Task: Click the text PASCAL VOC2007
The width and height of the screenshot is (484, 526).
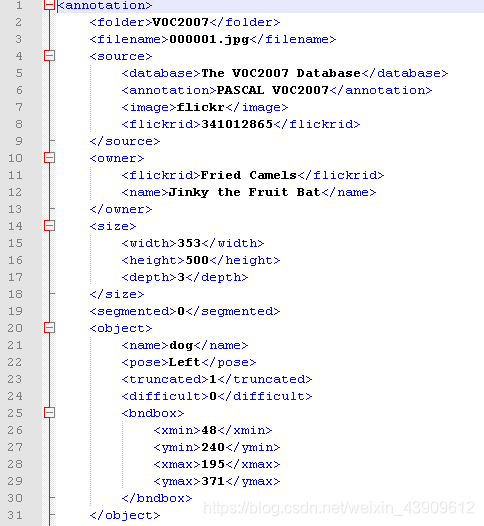Action: click(273, 90)
